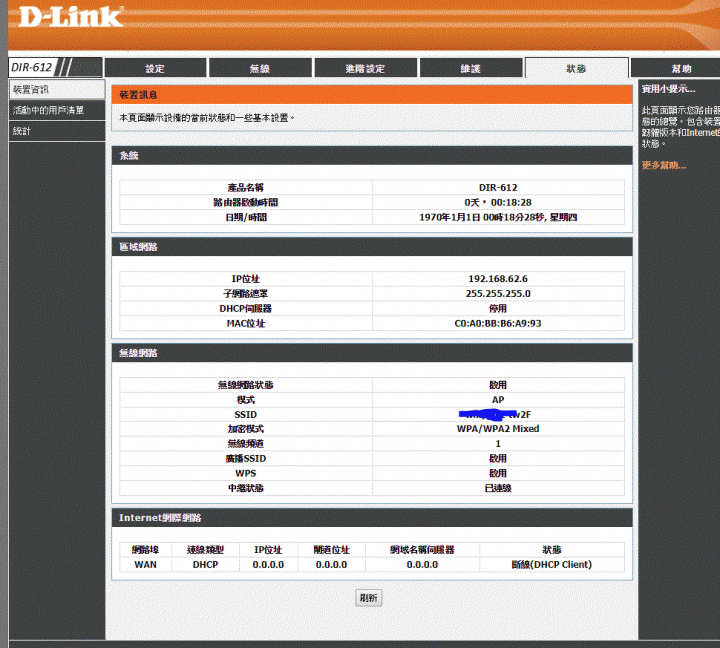Click the DIR-612 model label
This screenshot has width=720, height=648.
(x=32, y=67)
